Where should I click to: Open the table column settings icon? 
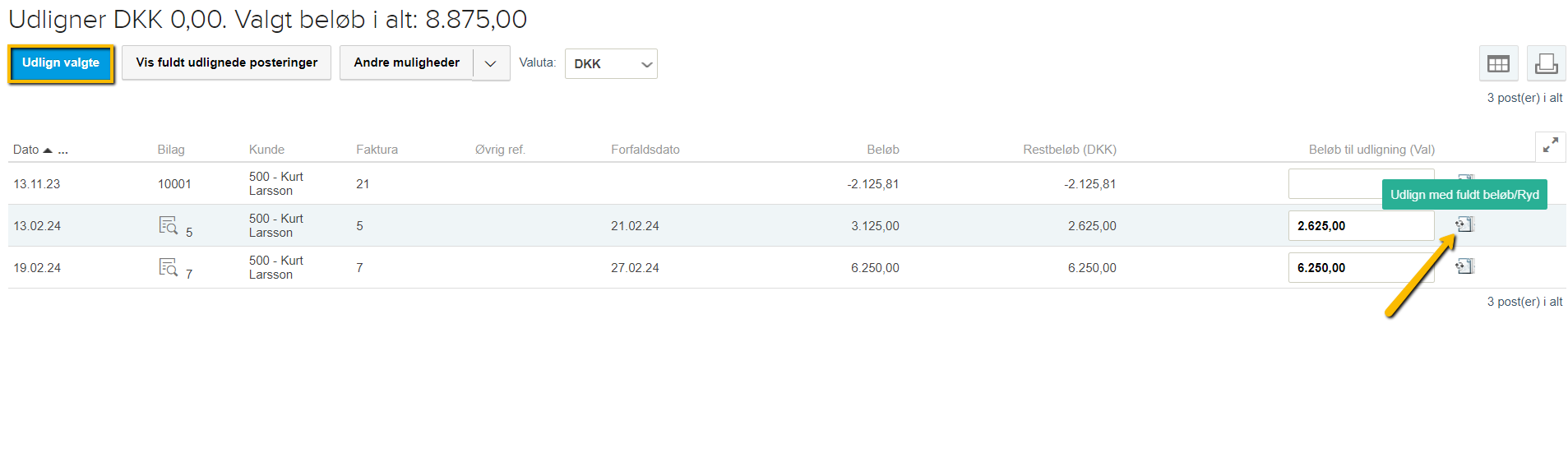pos(1498,64)
